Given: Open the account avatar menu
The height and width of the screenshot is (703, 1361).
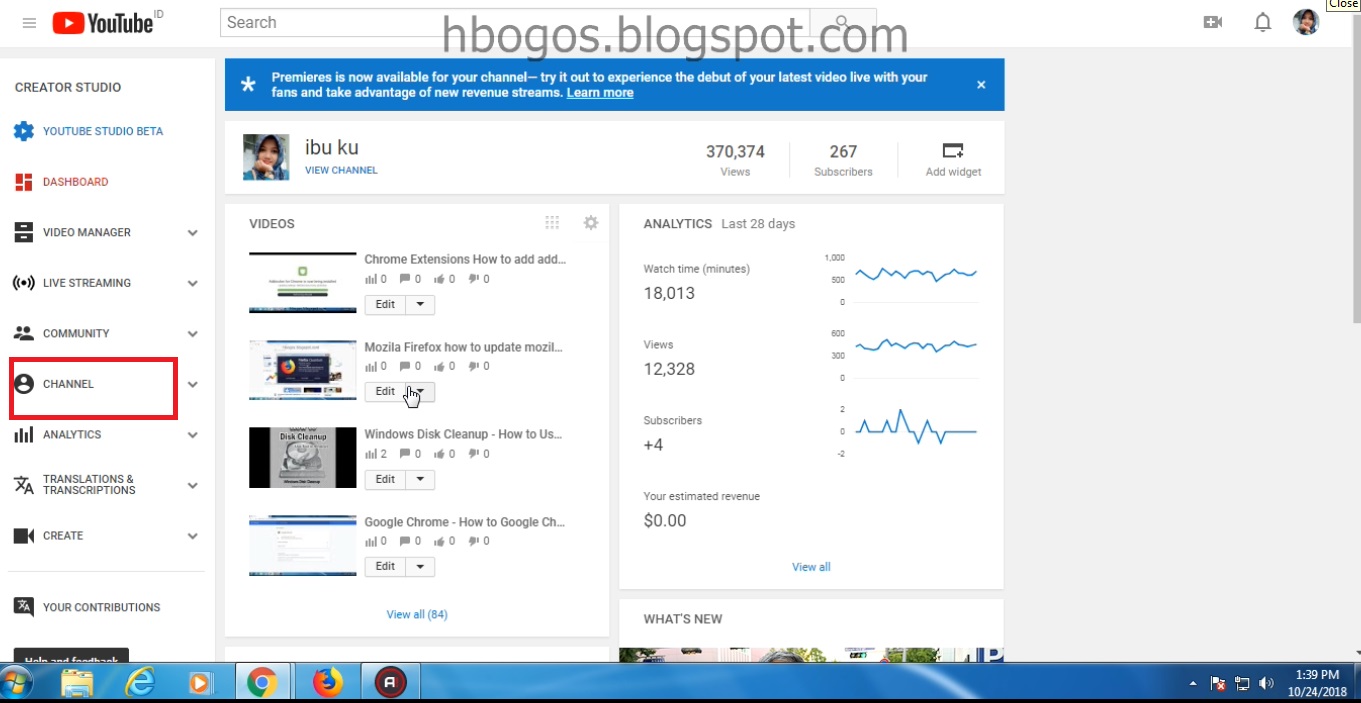Looking at the screenshot, I should click(1306, 22).
